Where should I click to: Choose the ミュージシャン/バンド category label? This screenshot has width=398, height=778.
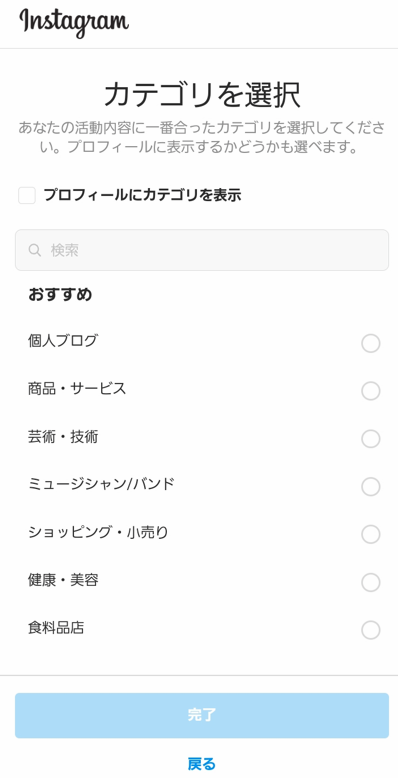[101, 483]
